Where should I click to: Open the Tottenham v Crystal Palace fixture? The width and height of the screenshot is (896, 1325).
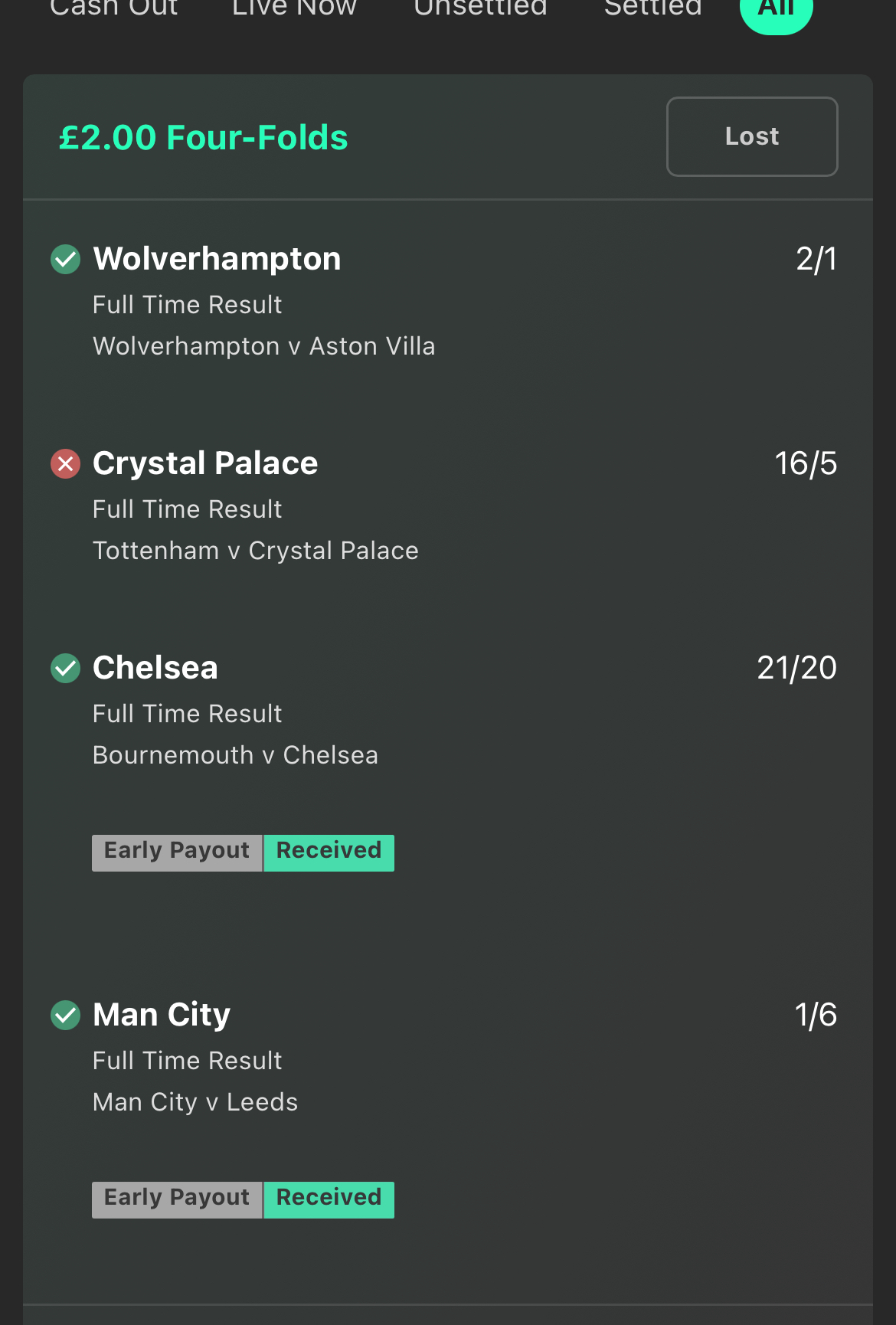tap(256, 551)
